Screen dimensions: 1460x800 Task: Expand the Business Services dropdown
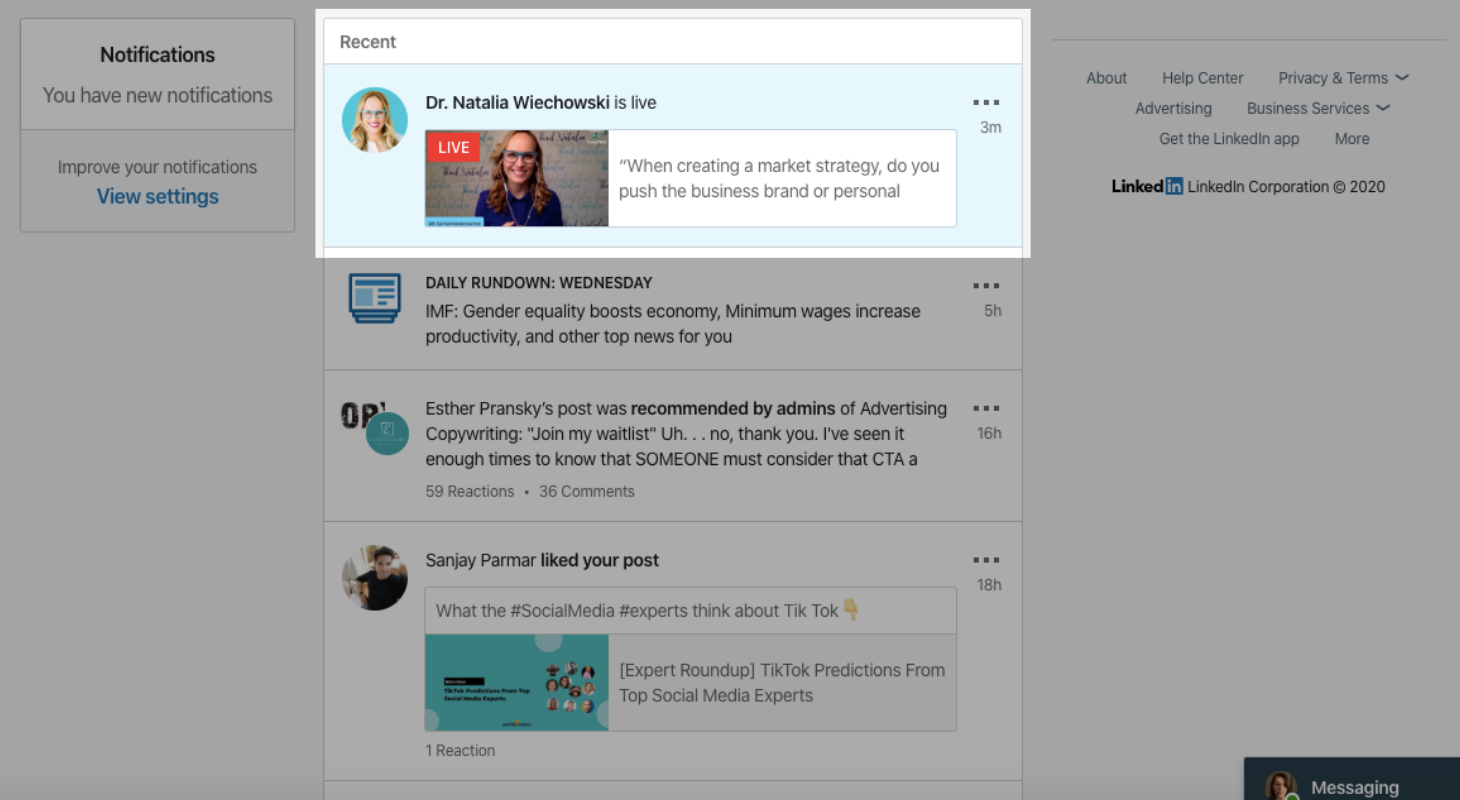pyautogui.click(x=1318, y=108)
